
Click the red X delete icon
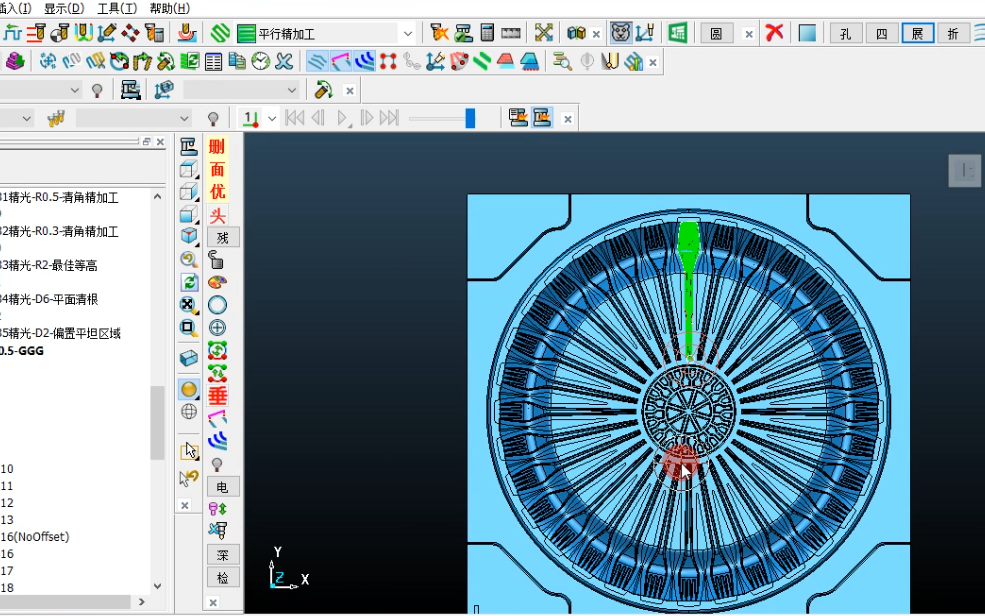[774, 33]
